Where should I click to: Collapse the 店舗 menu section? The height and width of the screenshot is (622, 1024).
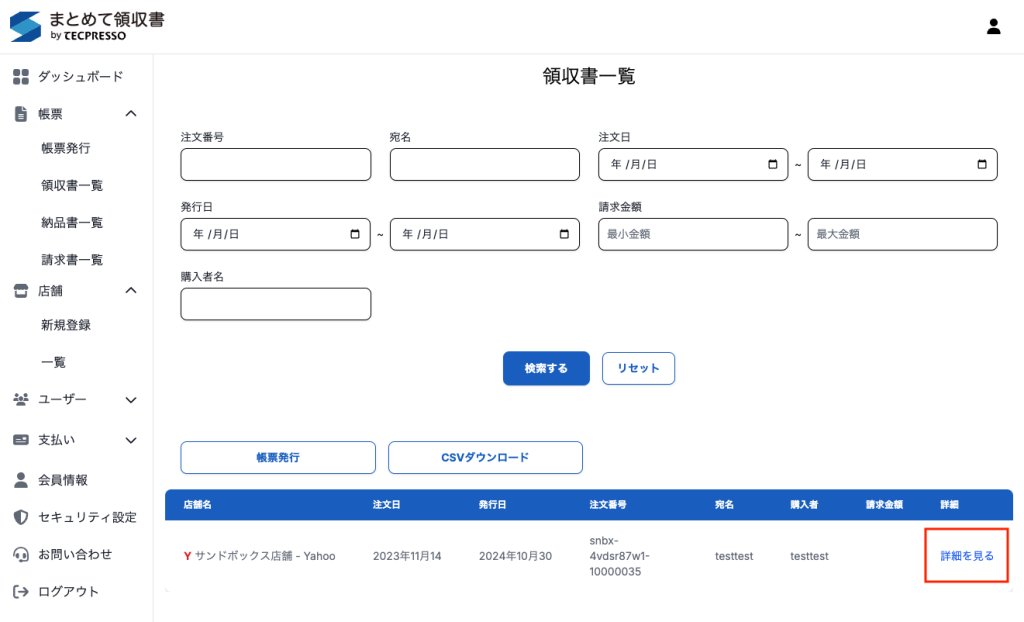[131, 290]
